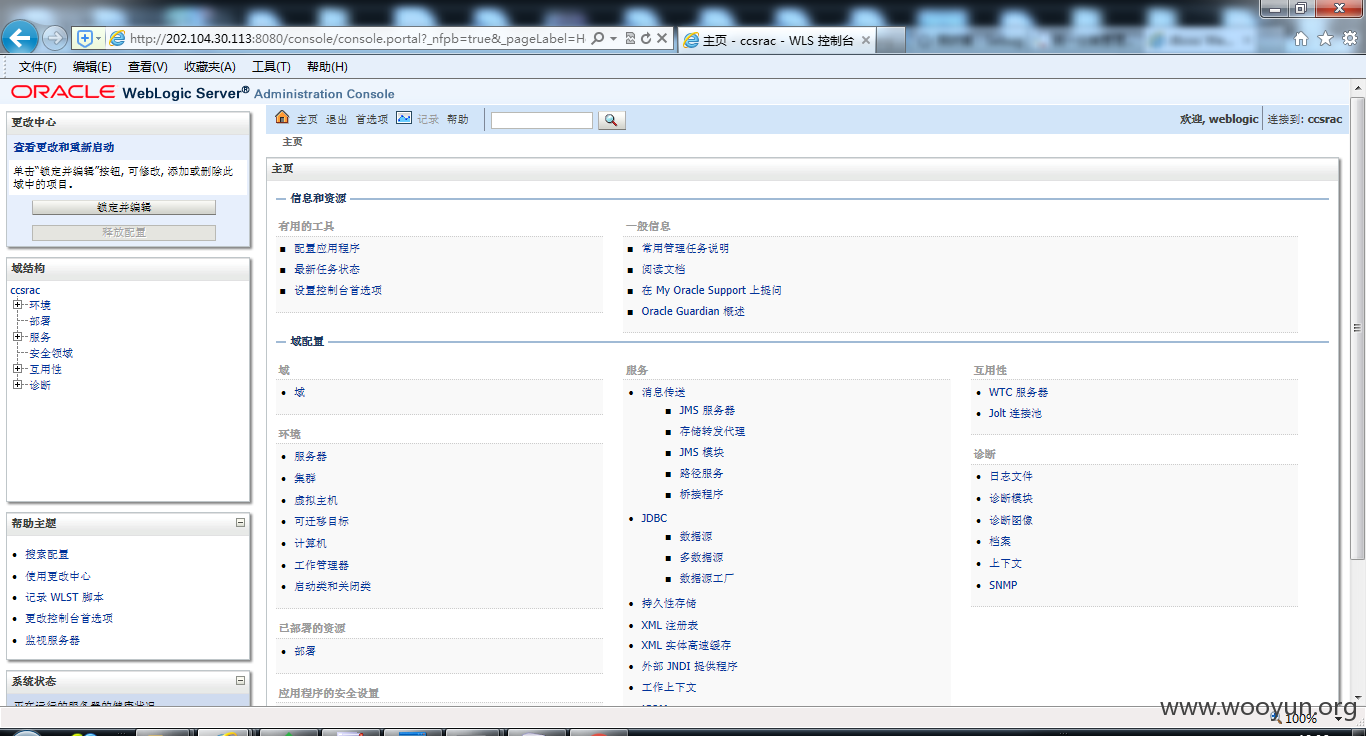
Task: Click the address bar search magnifier icon
Action: point(597,38)
